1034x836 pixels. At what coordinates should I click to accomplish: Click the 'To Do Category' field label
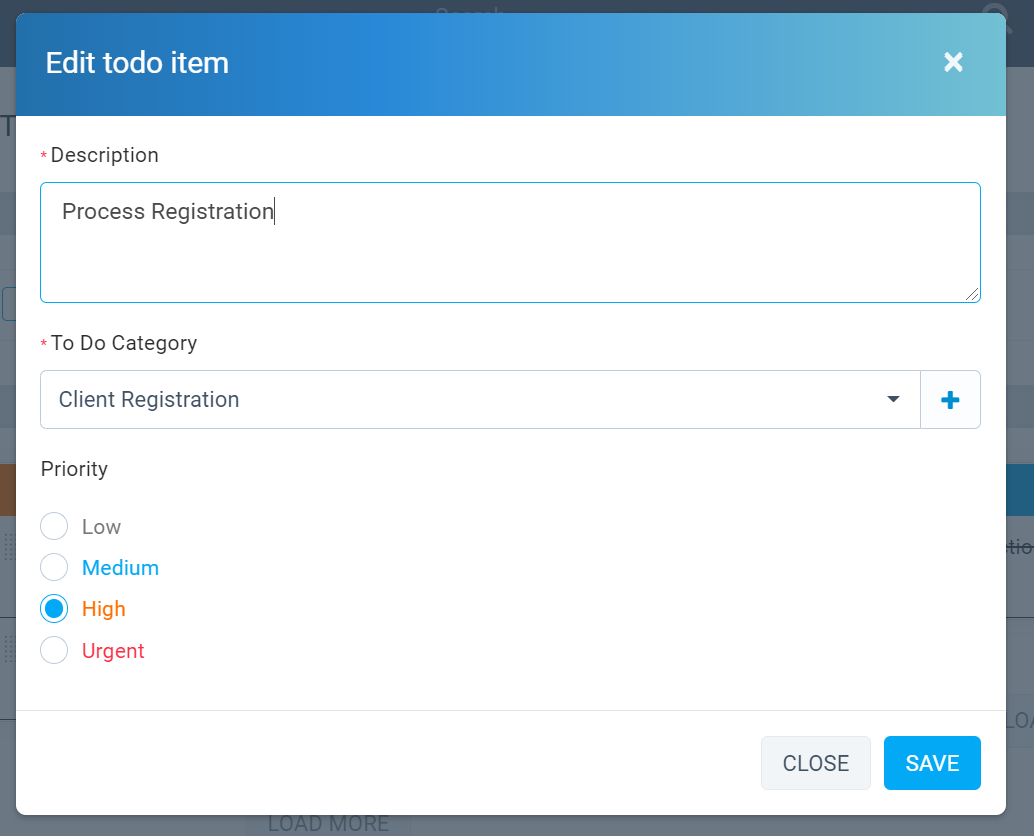point(124,343)
